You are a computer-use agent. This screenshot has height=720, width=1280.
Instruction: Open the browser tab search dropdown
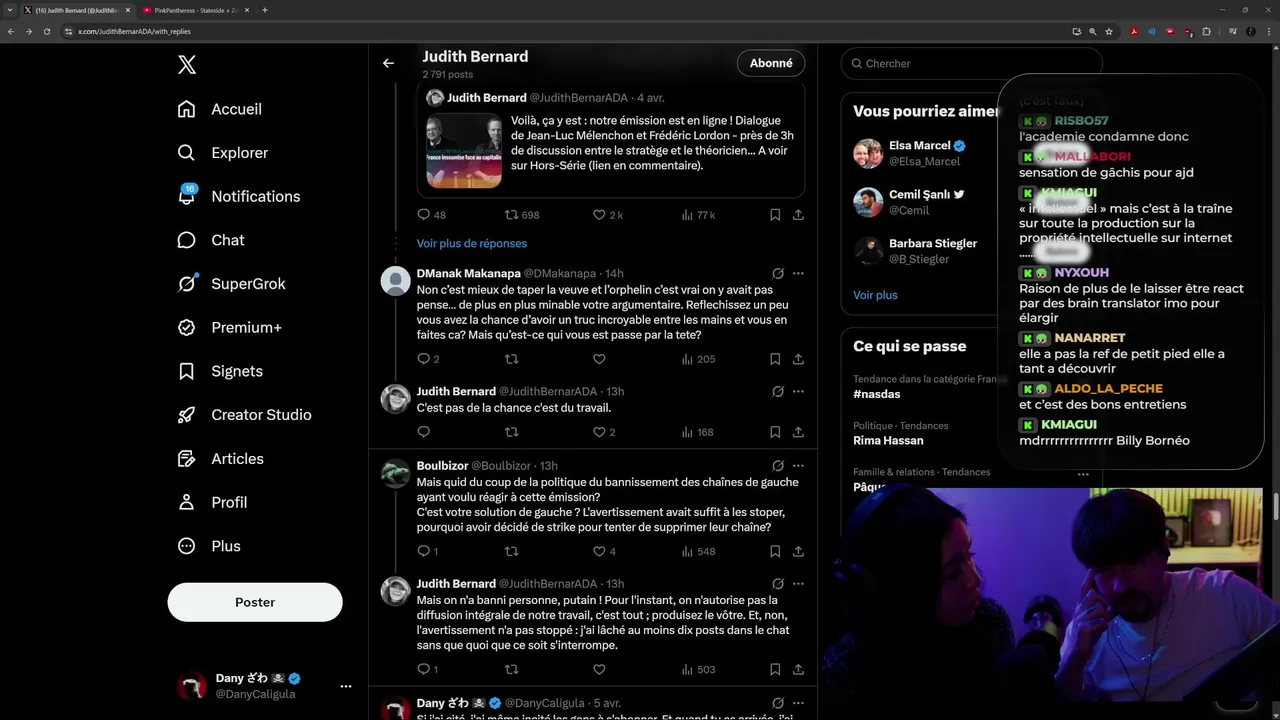pos(11,10)
